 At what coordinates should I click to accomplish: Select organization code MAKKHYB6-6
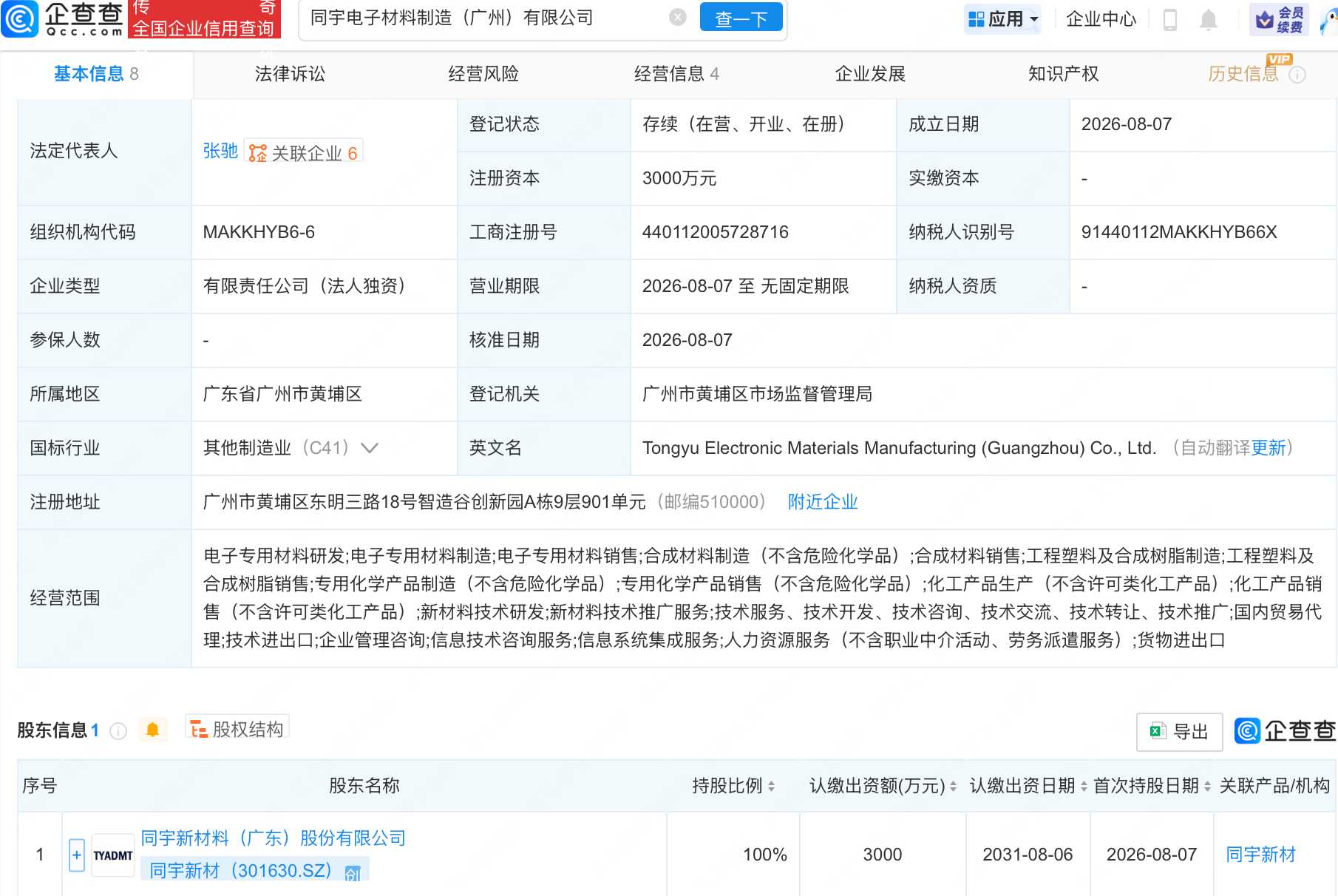pyautogui.click(x=259, y=232)
